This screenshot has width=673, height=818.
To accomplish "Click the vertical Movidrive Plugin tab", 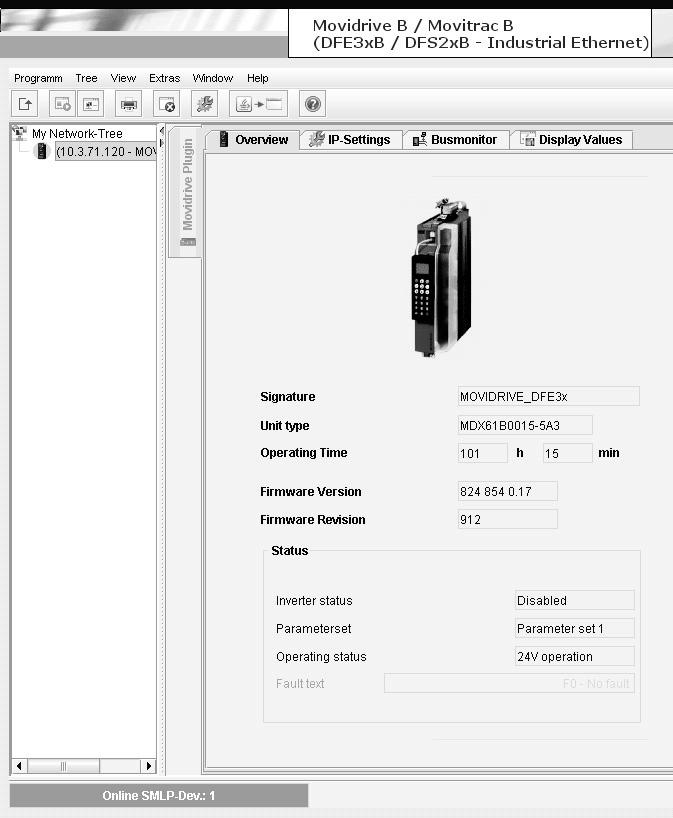I will pos(186,191).
